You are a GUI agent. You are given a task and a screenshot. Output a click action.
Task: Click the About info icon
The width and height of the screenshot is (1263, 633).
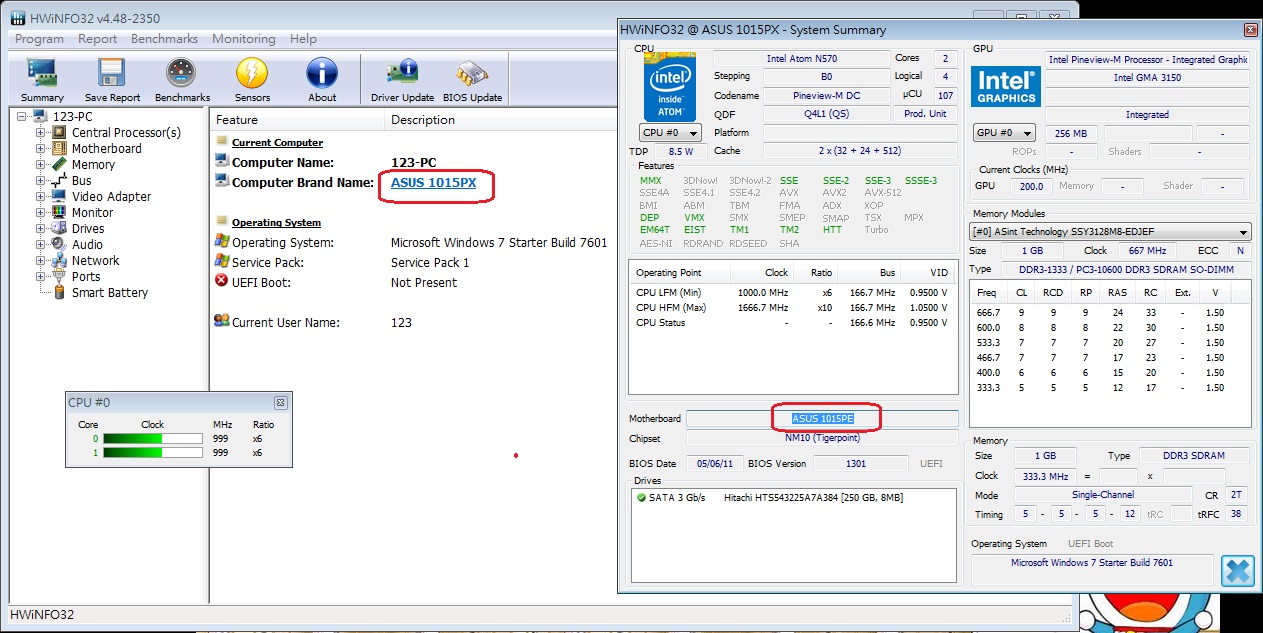322,74
